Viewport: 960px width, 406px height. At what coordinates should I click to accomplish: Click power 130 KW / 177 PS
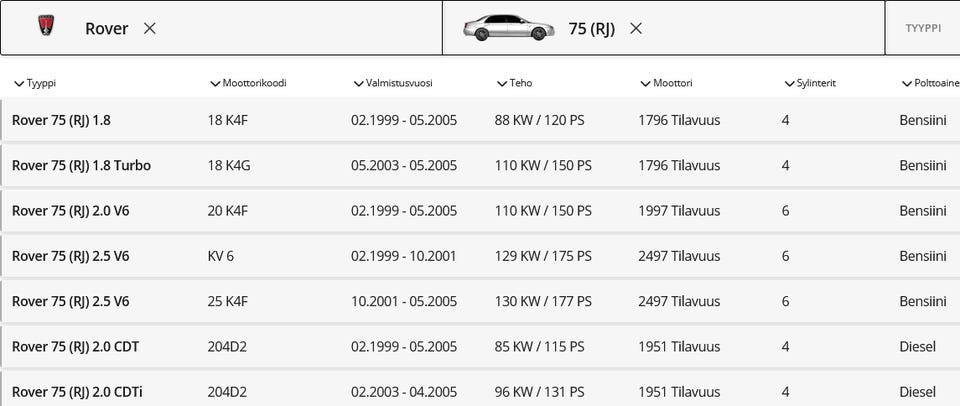[543, 301]
